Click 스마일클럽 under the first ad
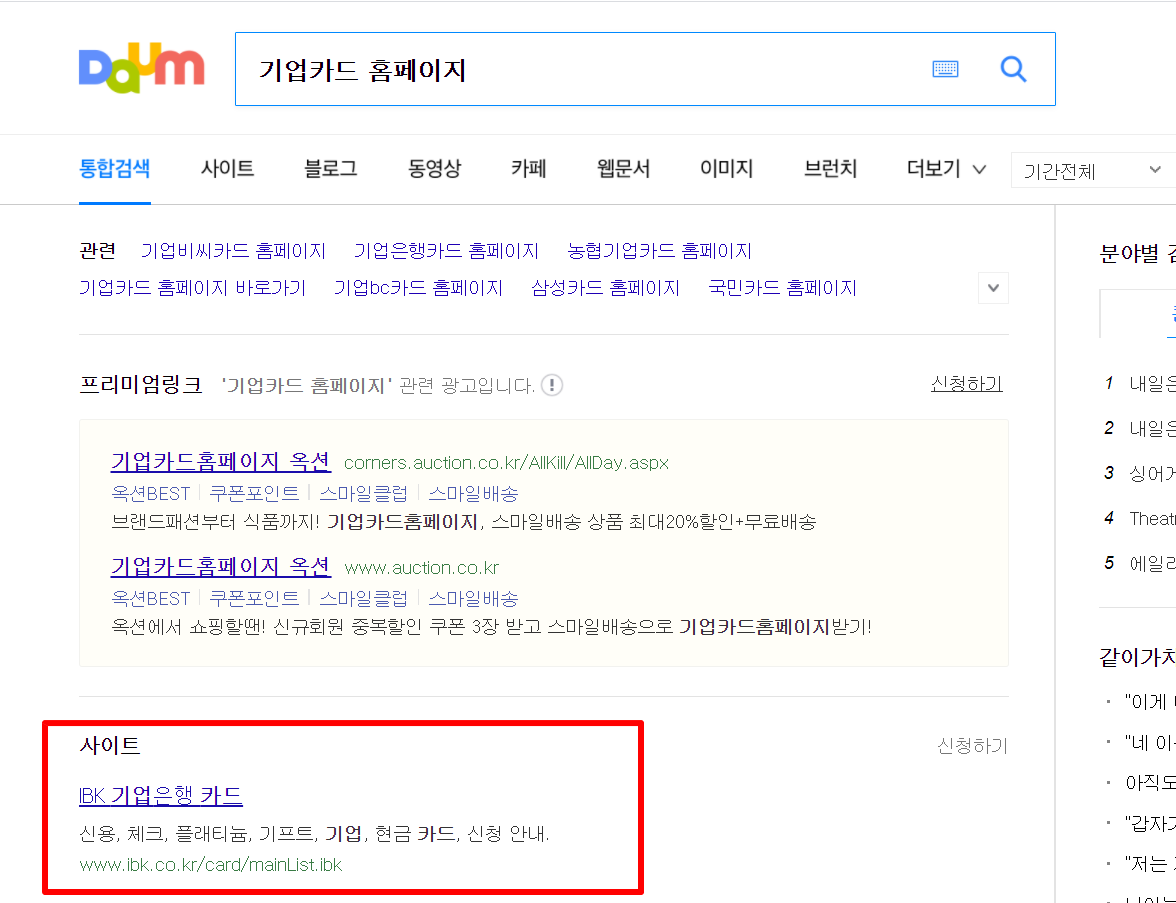Image resolution: width=1176 pixels, height=903 pixels. pyautogui.click(x=364, y=494)
